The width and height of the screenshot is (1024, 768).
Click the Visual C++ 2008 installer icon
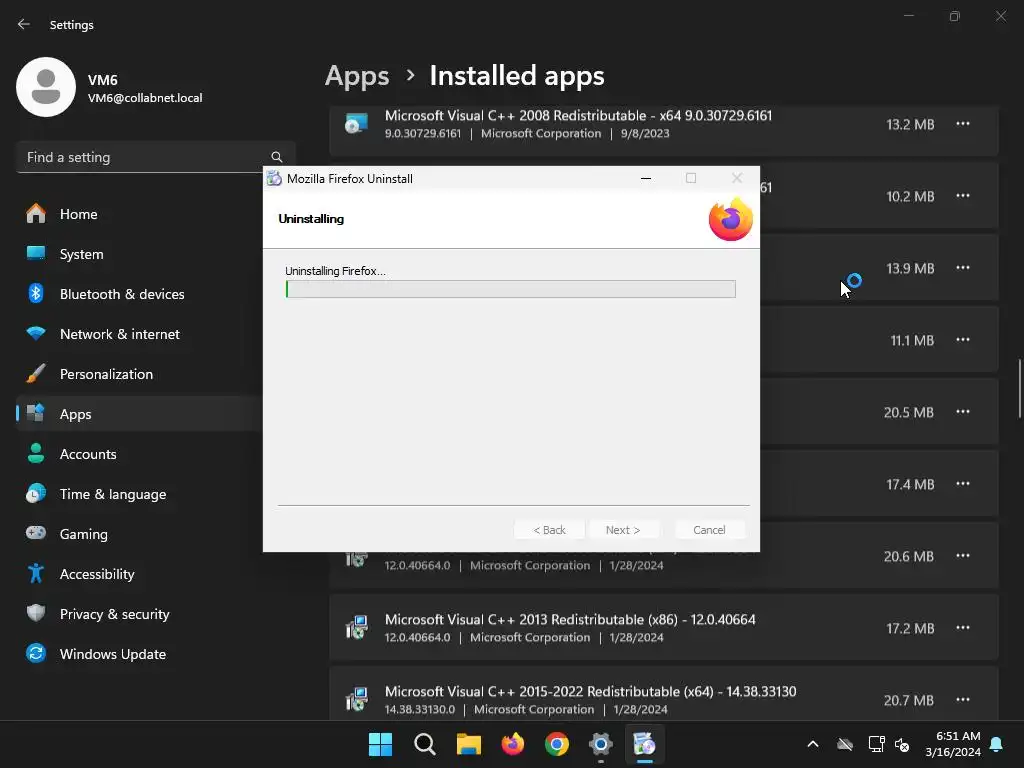click(x=357, y=123)
